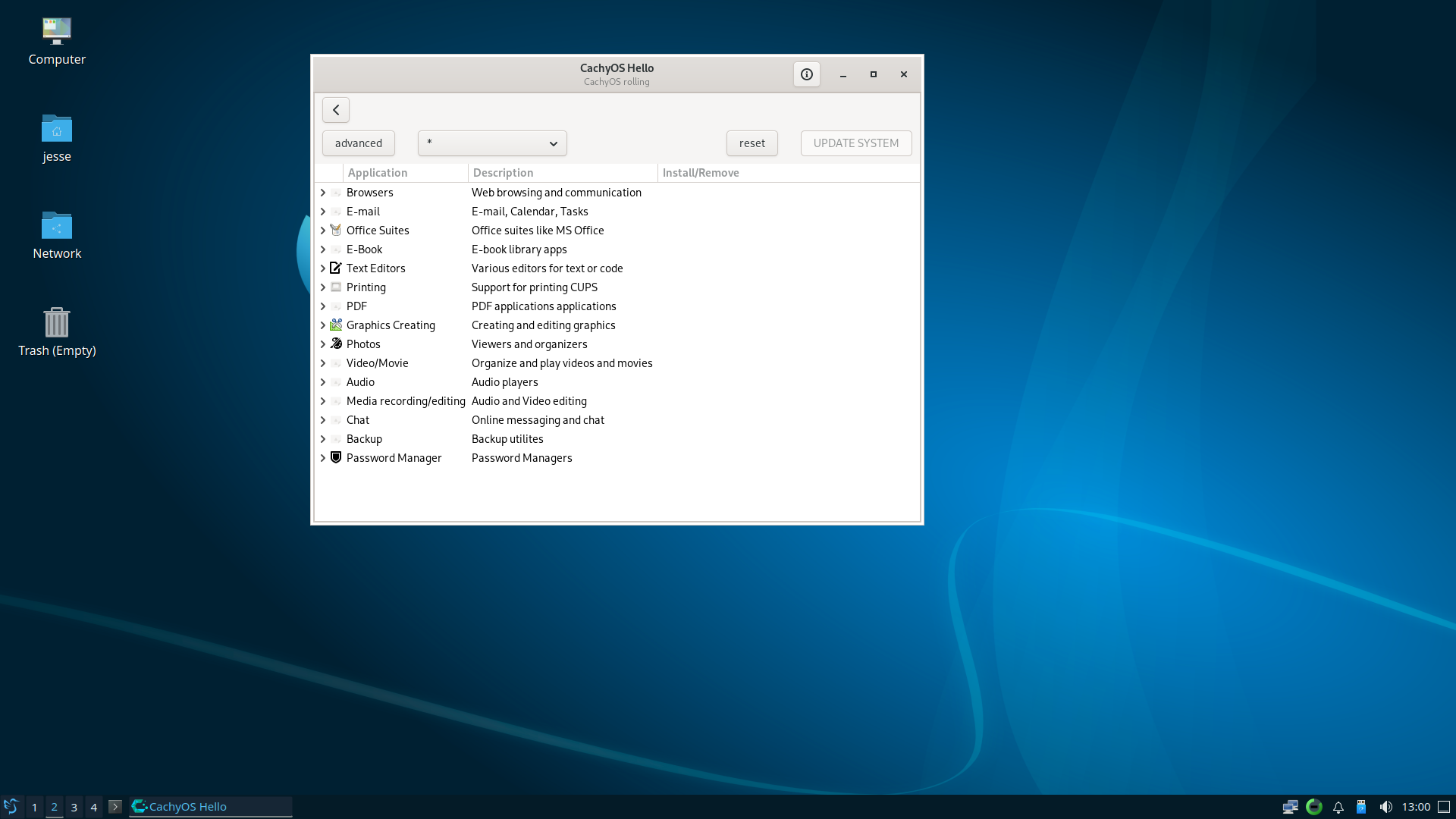The image size is (1456, 819).
Task: Click the volume speaker tray icon
Action: point(1385,807)
